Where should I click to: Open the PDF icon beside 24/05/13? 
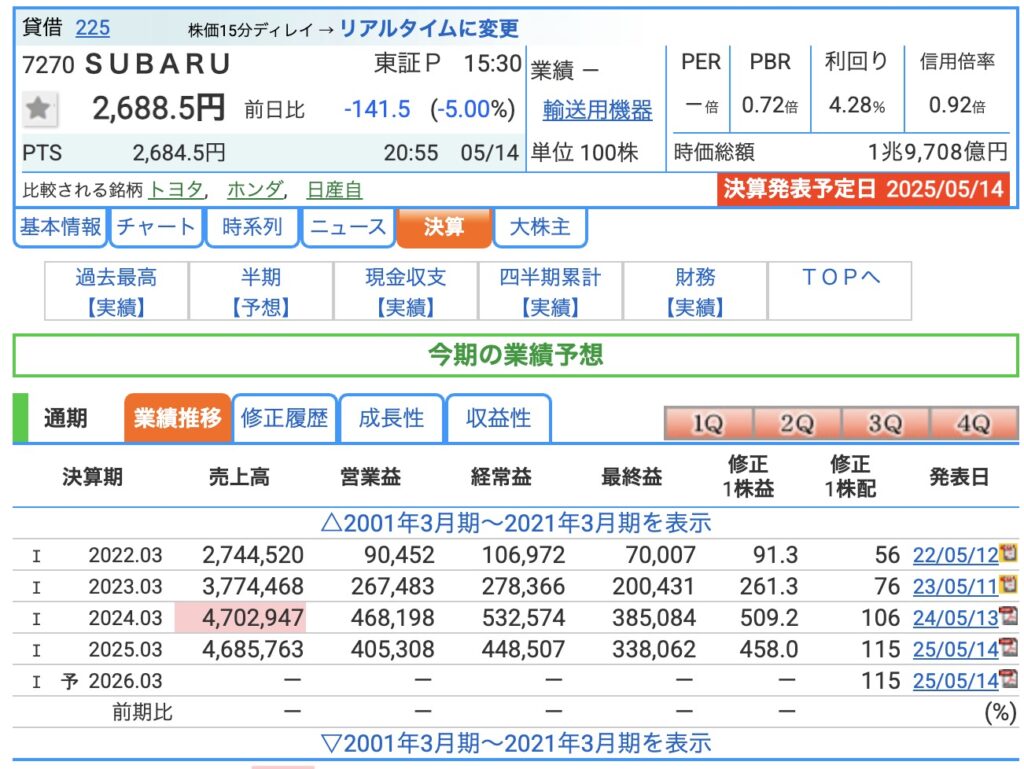coord(1009,616)
